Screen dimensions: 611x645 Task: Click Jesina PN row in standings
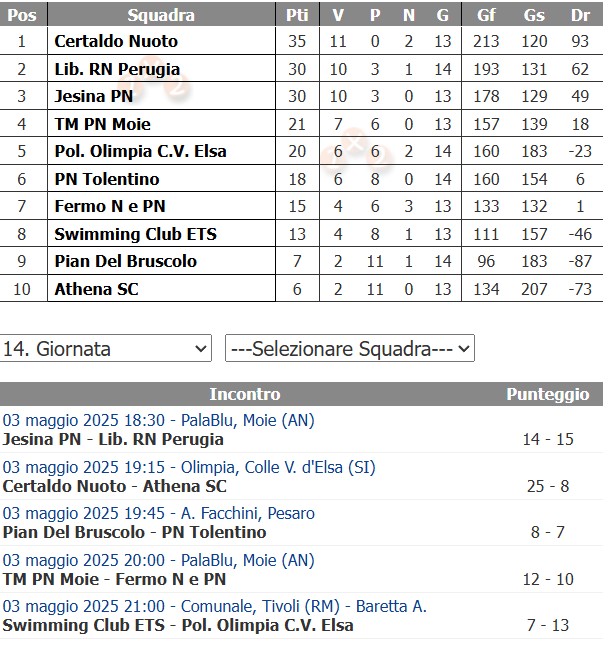tap(92, 97)
